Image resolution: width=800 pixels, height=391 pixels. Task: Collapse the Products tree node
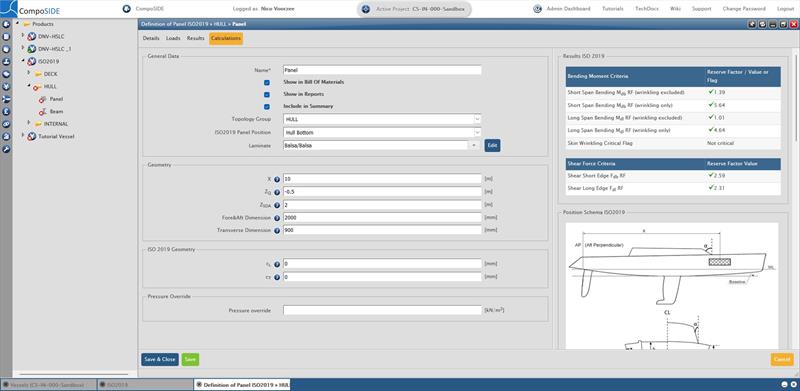point(18,23)
